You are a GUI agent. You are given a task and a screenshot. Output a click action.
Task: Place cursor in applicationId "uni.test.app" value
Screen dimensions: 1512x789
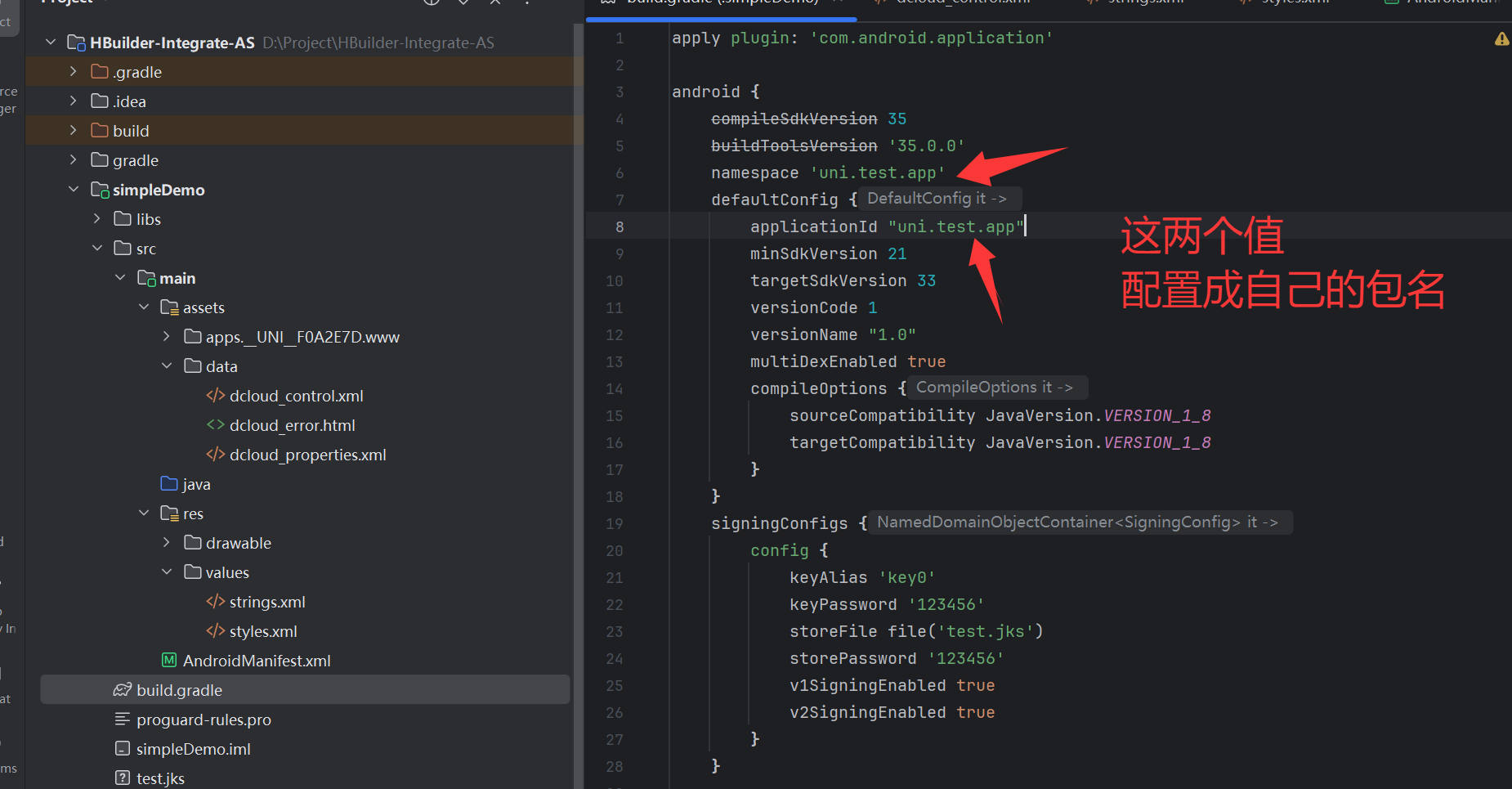click(x=955, y=226)
